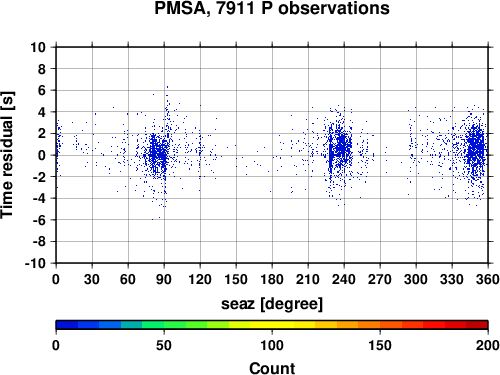Click the dark red end of the colorbar

(477, 325)
